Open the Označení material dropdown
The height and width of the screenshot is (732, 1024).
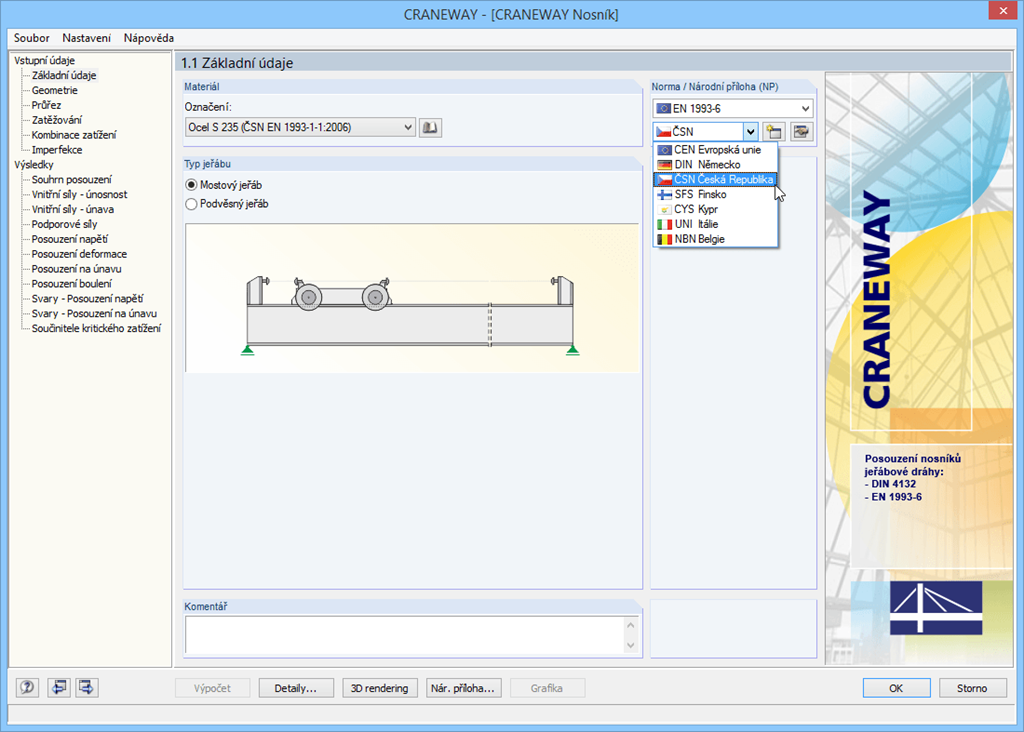(x=300, y=127)
